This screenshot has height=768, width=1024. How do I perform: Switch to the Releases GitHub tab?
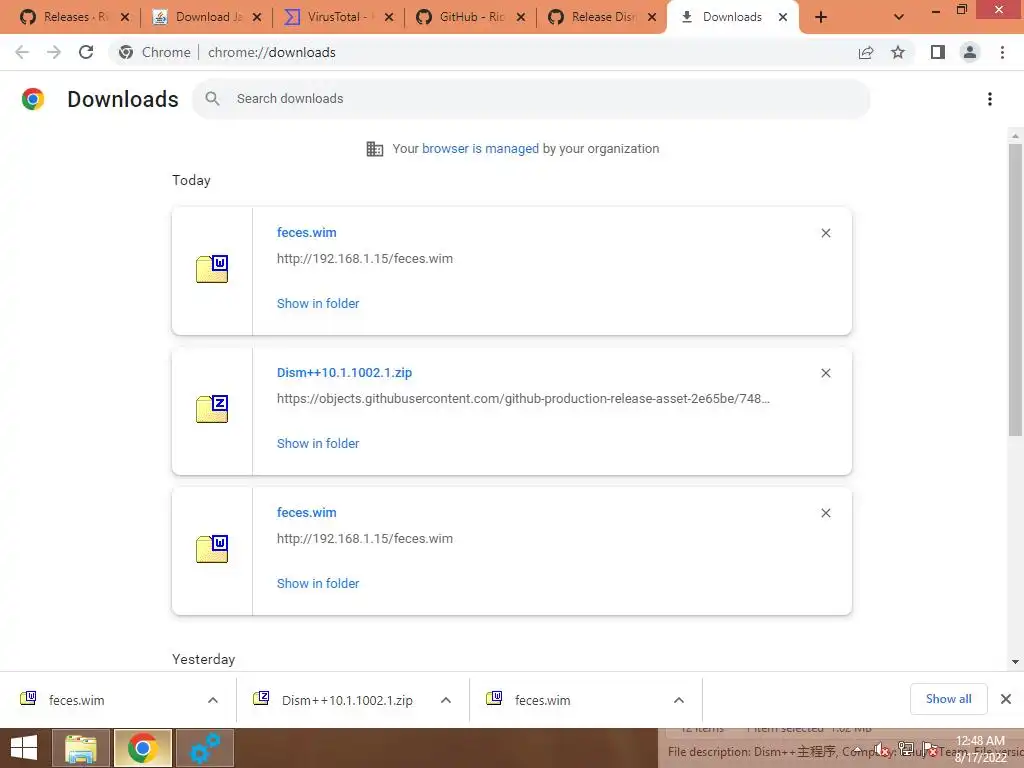tap(63, 17)
